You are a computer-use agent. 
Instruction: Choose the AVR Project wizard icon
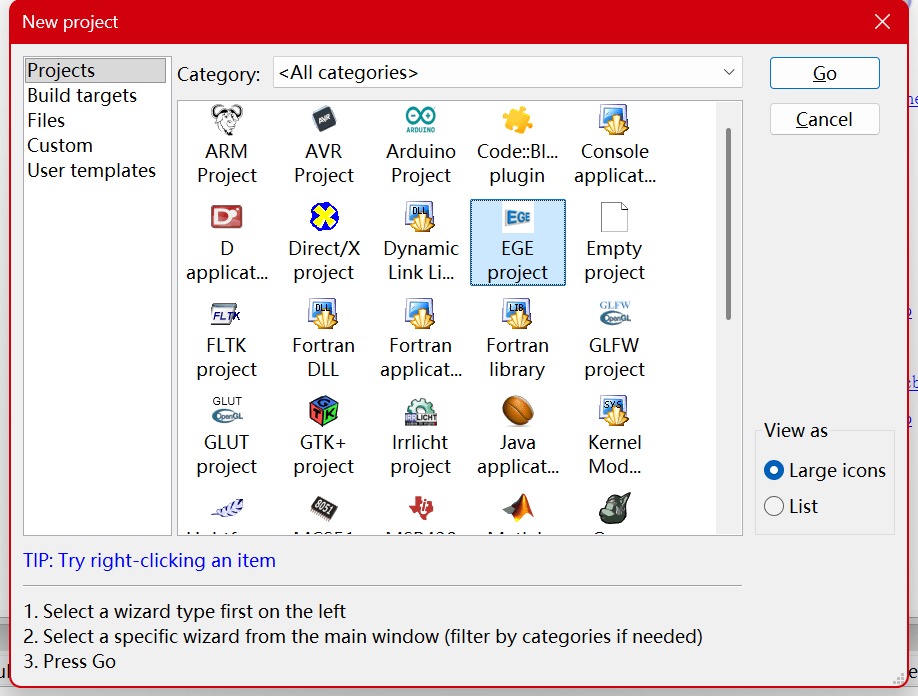(324, 122)
